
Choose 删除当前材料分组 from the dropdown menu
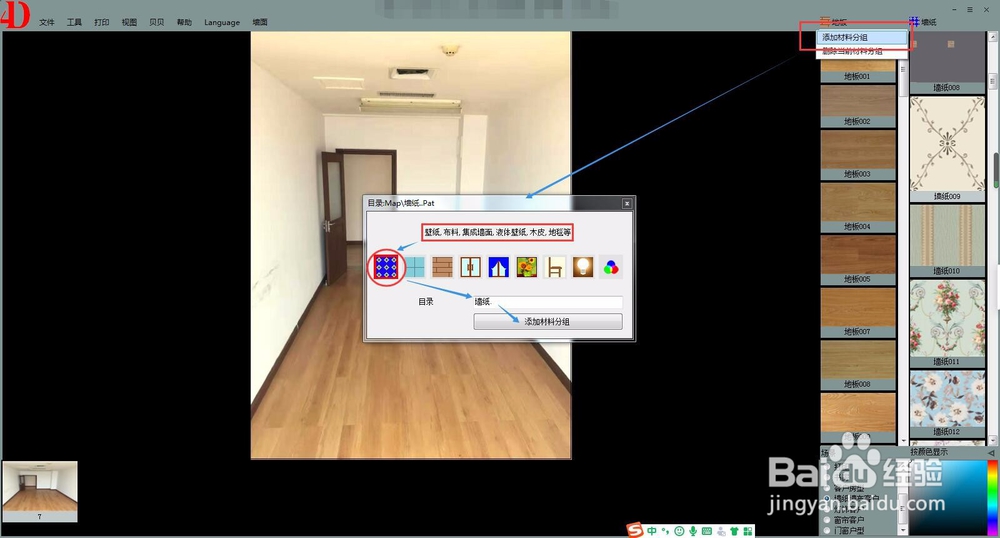(862, 52)
